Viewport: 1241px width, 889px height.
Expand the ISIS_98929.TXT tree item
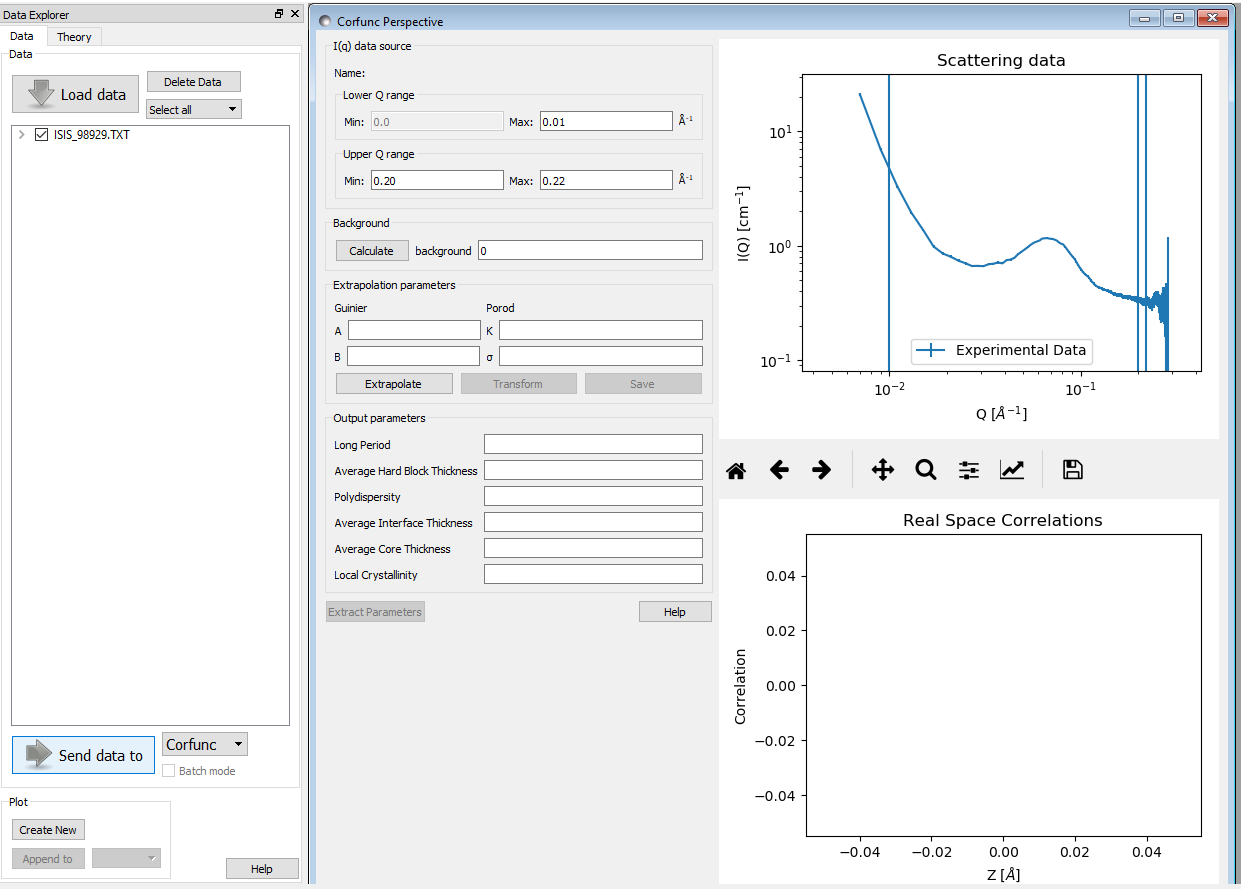click(x=20, y=133)
